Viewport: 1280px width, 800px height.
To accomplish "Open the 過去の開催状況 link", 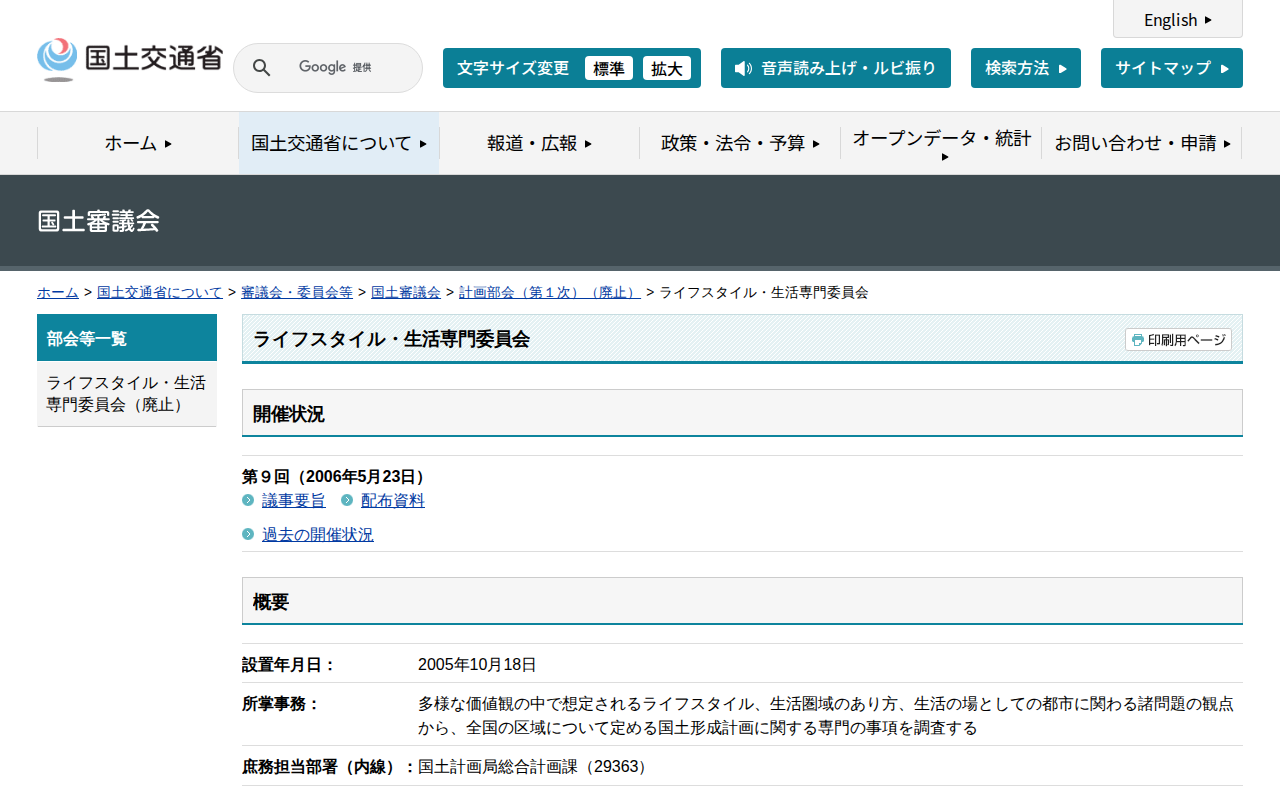I will [318, 534].
